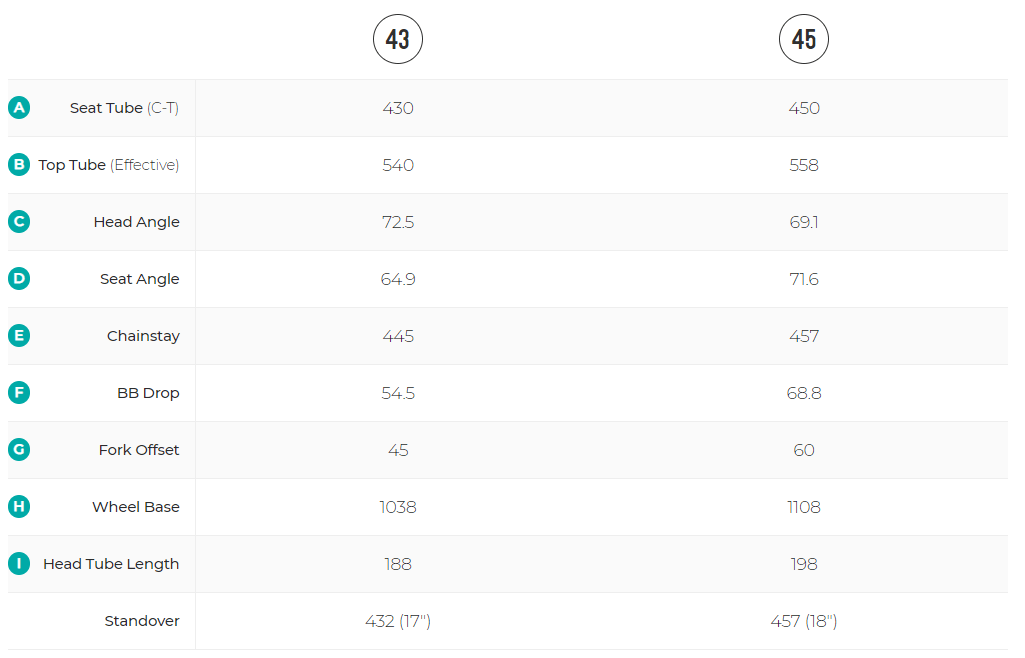Click the teal A badge icon

[18, 108]
